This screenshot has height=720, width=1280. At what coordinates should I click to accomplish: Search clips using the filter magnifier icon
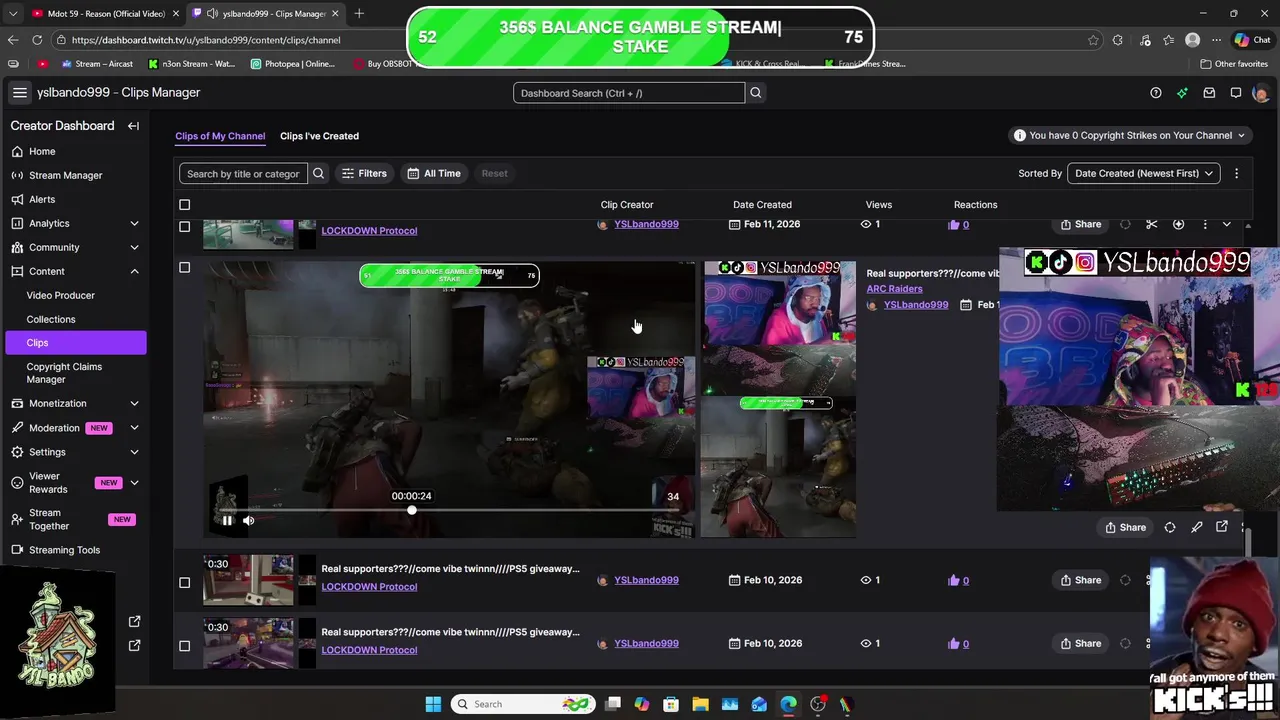(x=318, y=173)
